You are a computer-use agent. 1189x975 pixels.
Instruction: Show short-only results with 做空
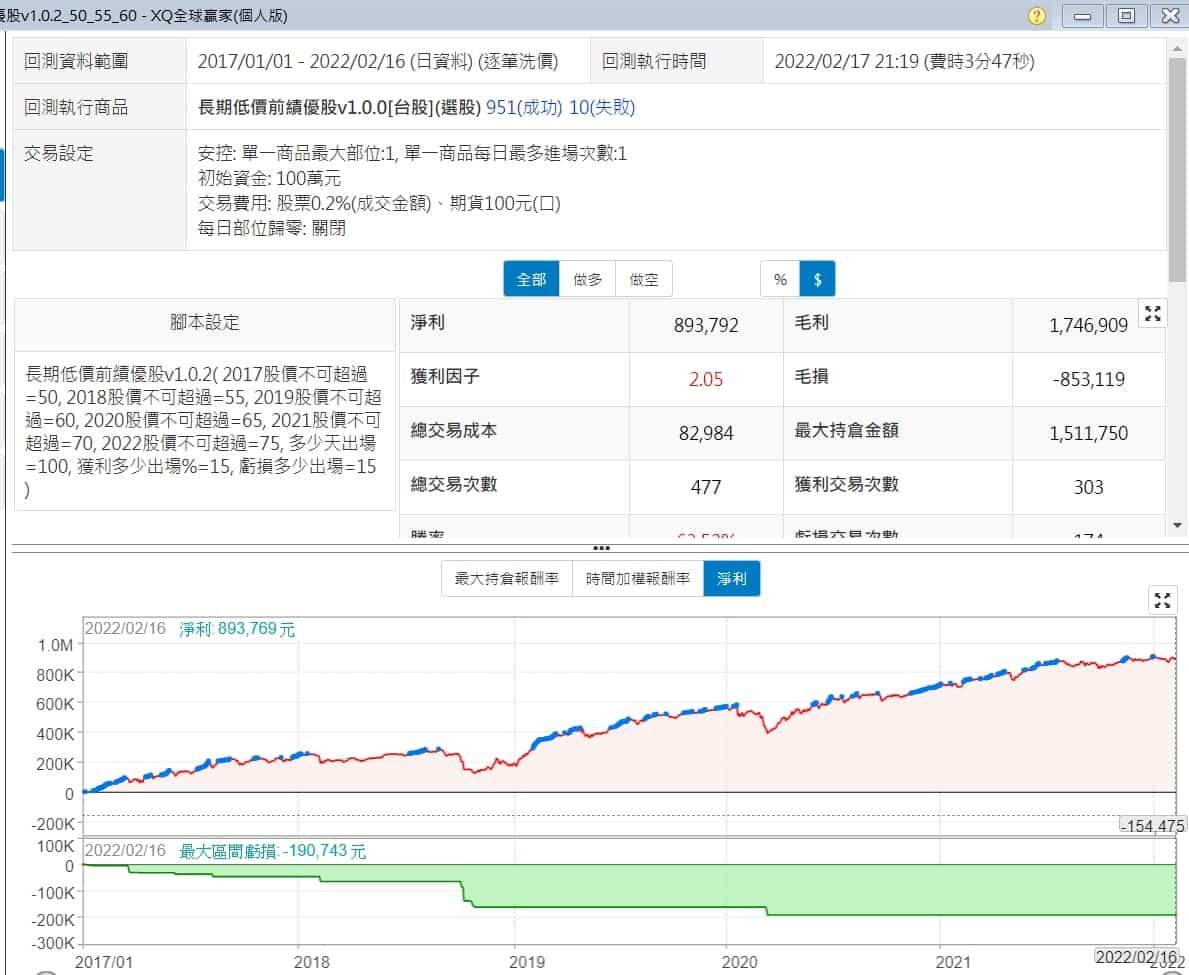644,280
